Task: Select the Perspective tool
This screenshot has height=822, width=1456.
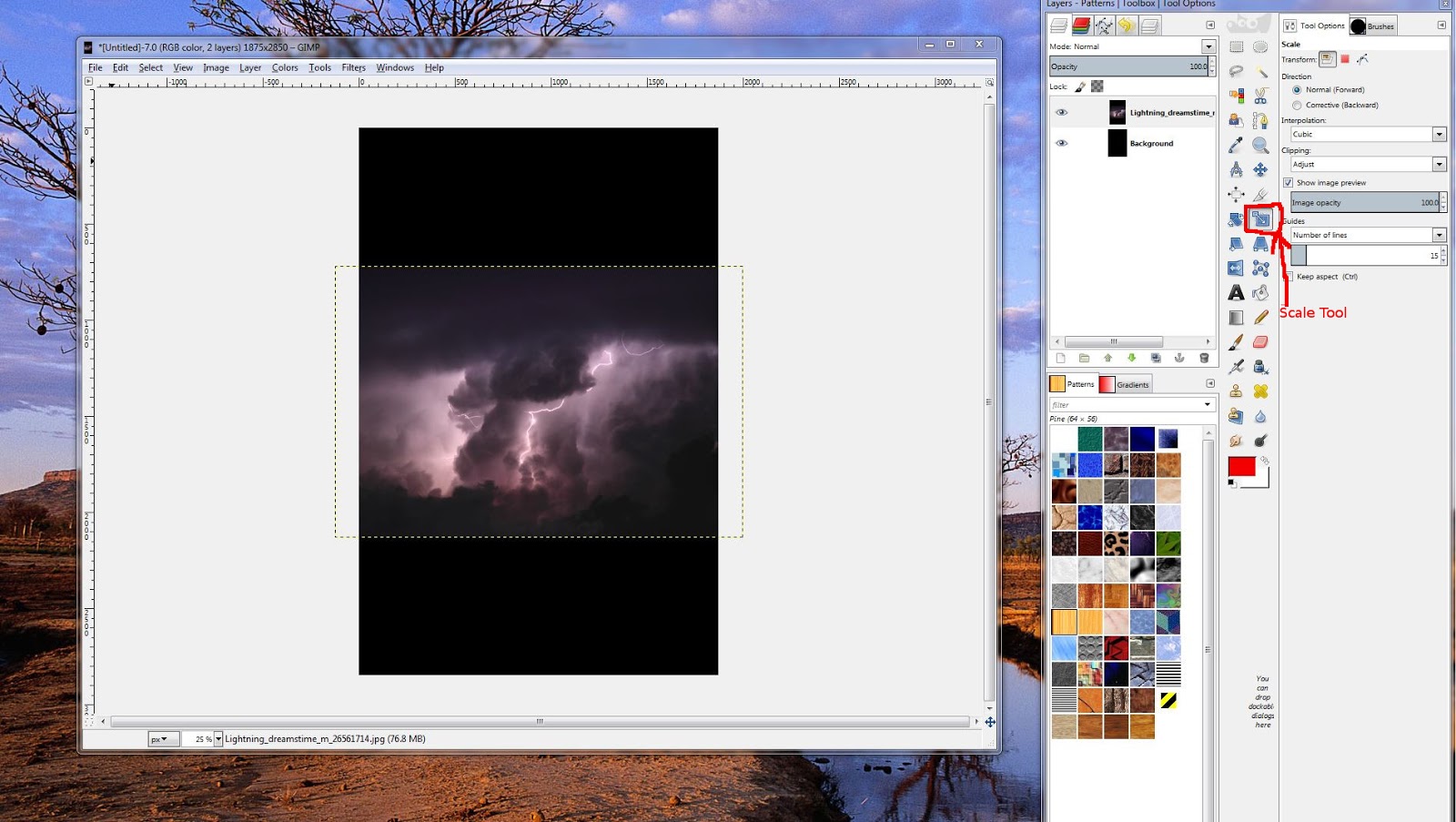Action: 1260,244
